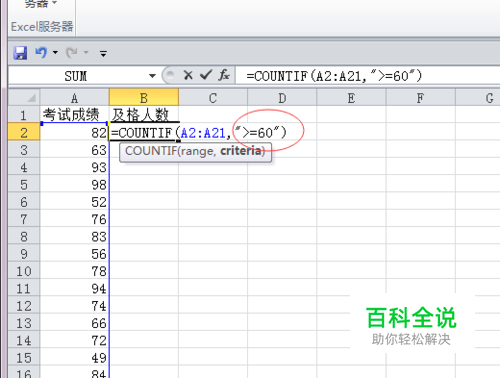Select row 5 header
Screen dimensions: 500x378
pos(24,184)
